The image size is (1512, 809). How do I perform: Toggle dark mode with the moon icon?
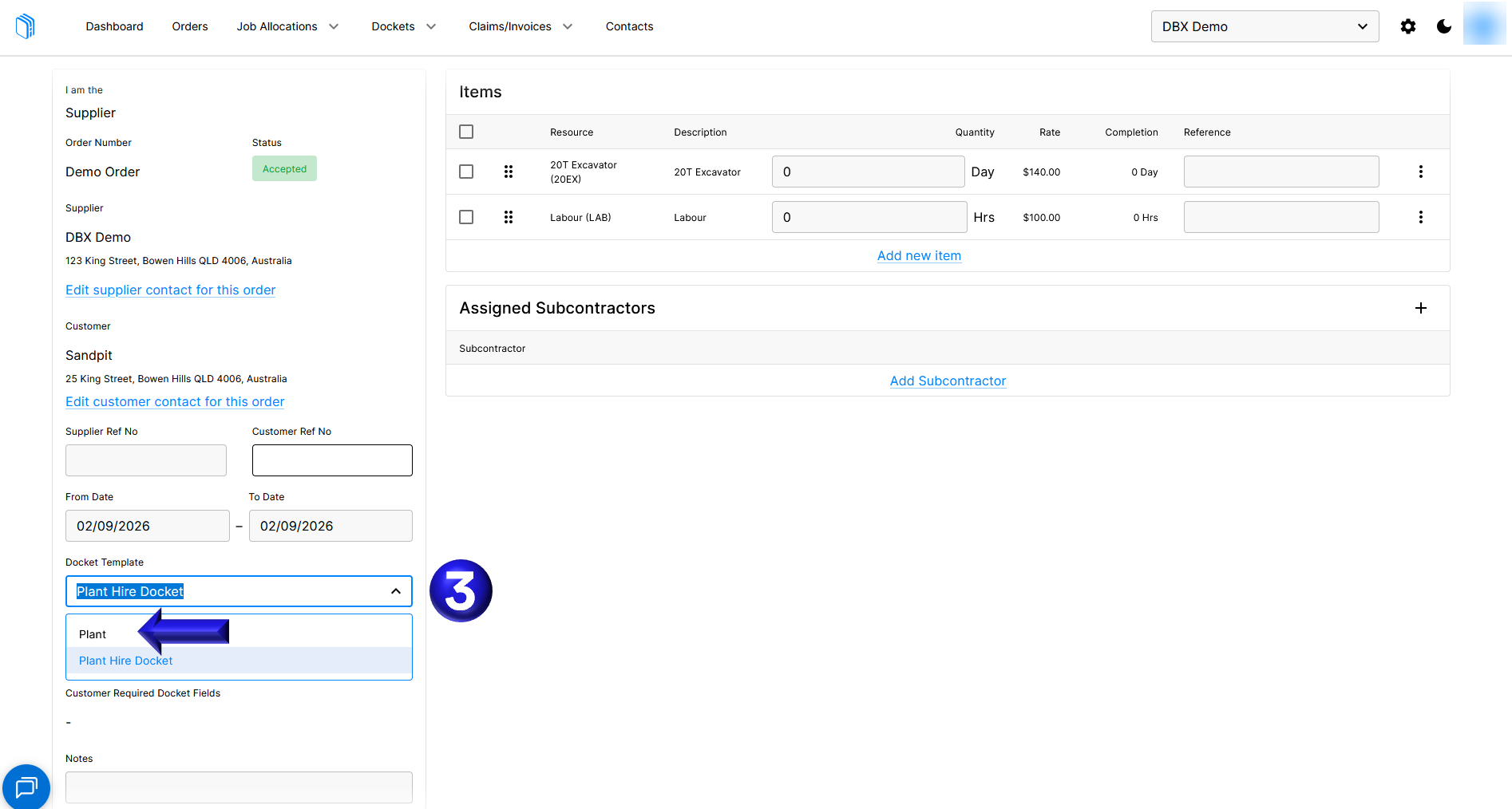click(x=1444, y=26)
